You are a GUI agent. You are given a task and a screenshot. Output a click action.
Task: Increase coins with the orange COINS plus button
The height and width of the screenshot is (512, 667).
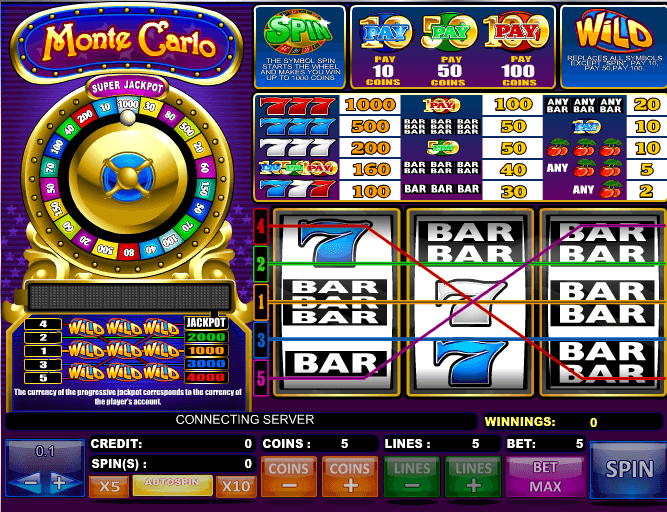[x=350, y=477]
